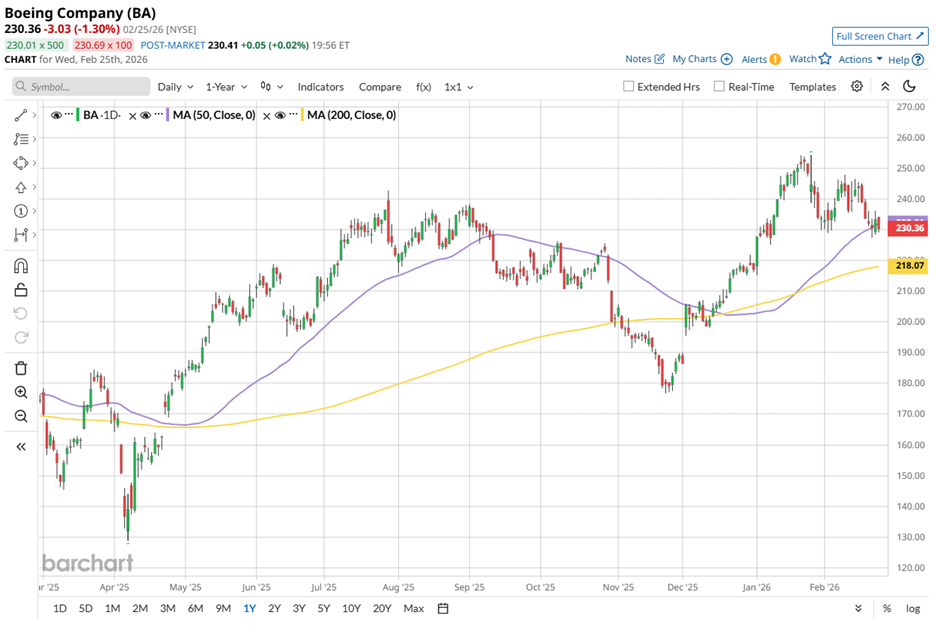Zoom in using the magnifier plus icon
Viewport: 937px width, 636px height.
pos(21,392)
